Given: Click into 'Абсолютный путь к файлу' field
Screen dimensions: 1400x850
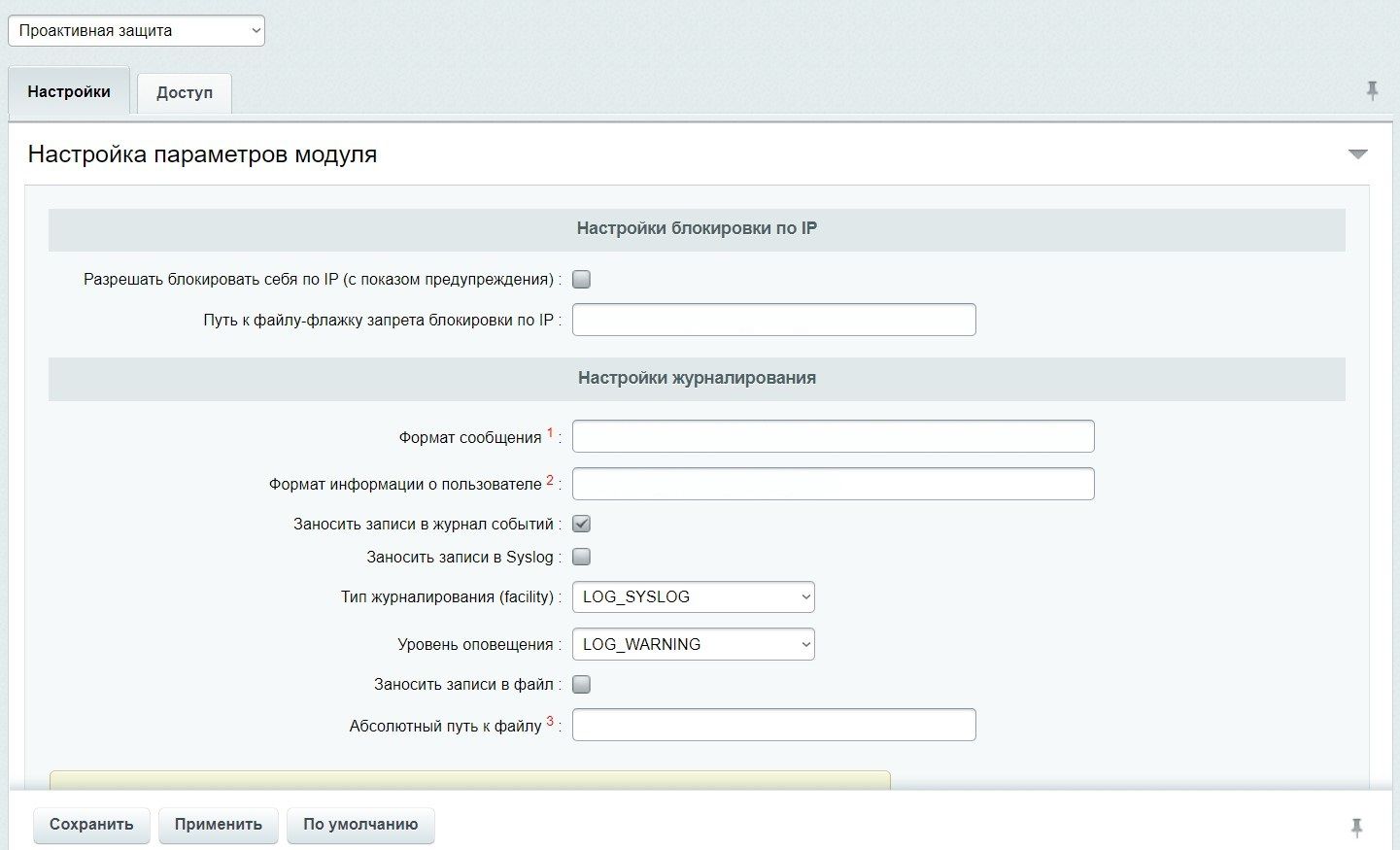Looking at the screenshot, I should (773, 726).
